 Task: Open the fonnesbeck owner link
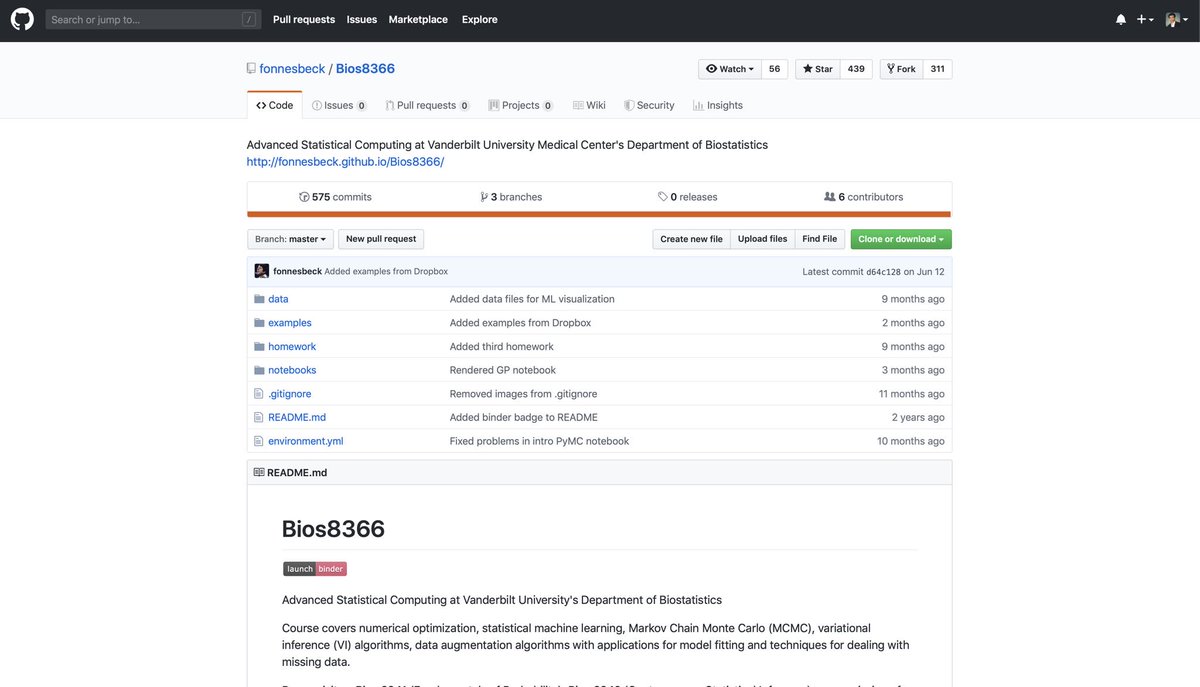(x=292, y=68)
